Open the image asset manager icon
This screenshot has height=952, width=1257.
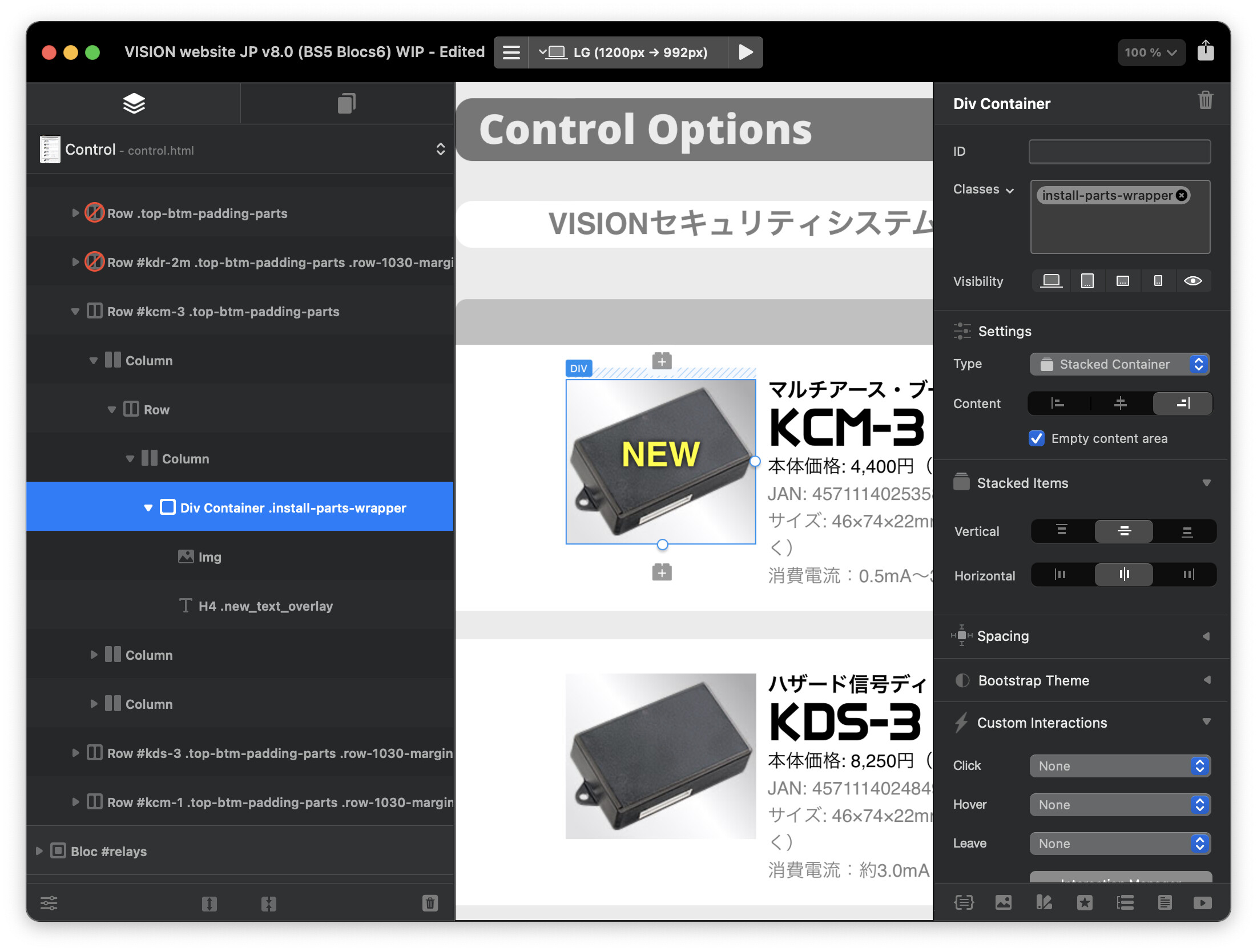1003,902
